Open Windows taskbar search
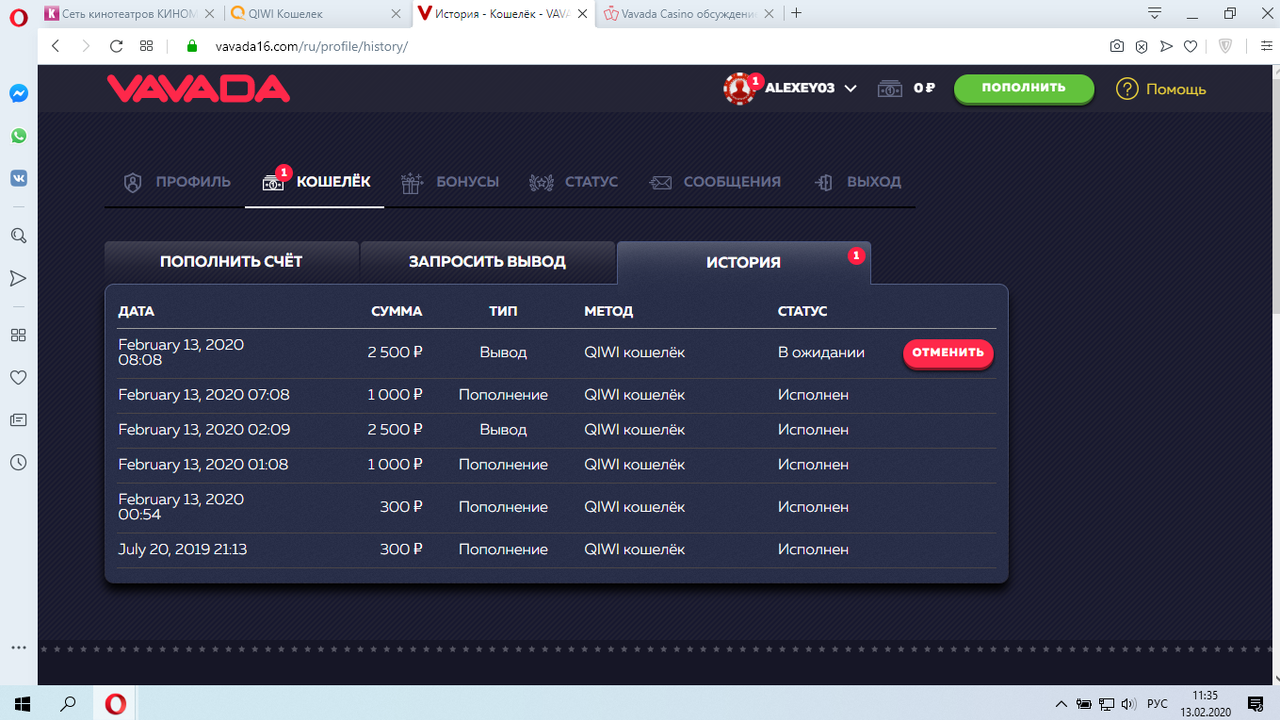The width and height of the screenshot is (1280, 720). click(x=68, y=704)
